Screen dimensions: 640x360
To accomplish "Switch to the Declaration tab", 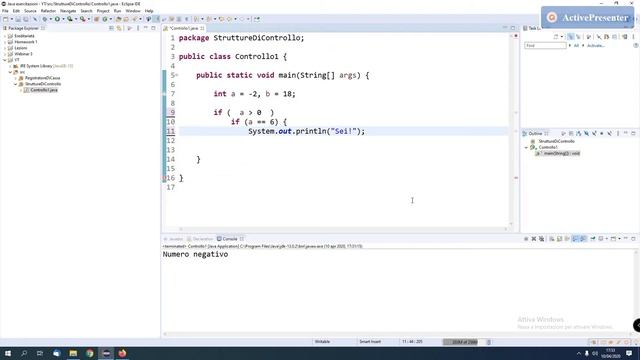I will 200,239.
